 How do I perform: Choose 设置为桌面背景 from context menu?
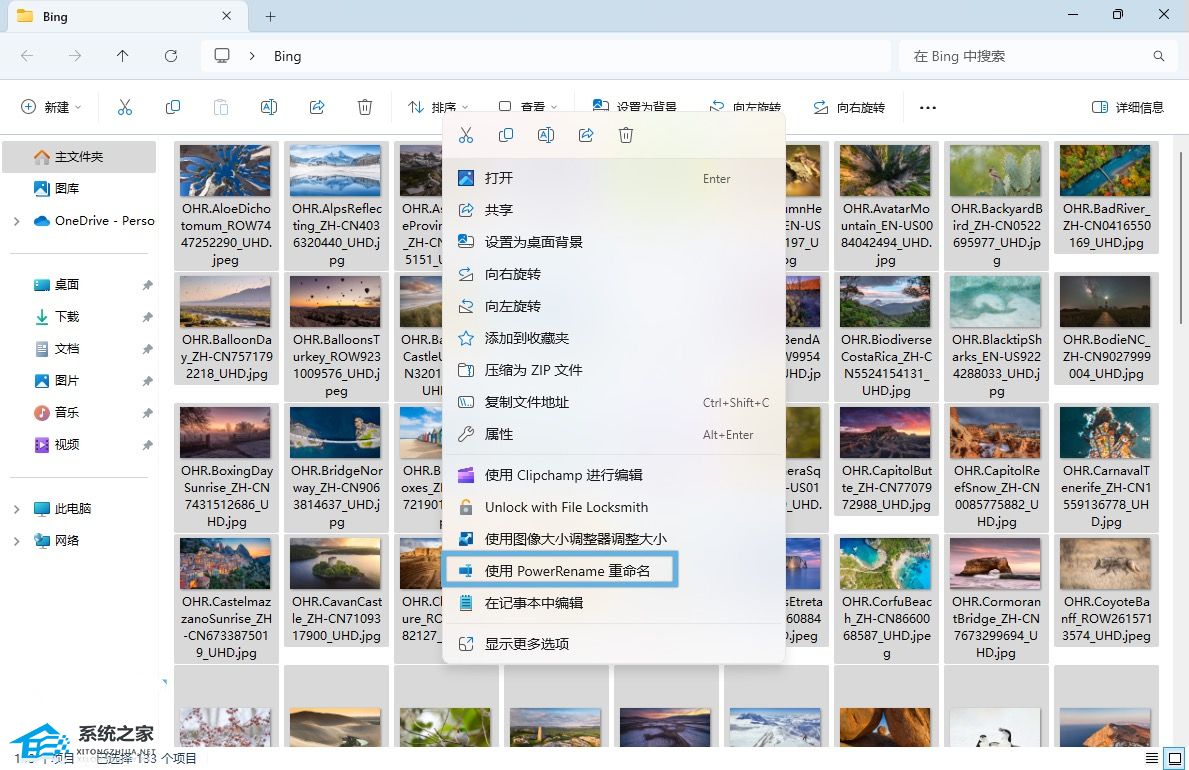533,242
